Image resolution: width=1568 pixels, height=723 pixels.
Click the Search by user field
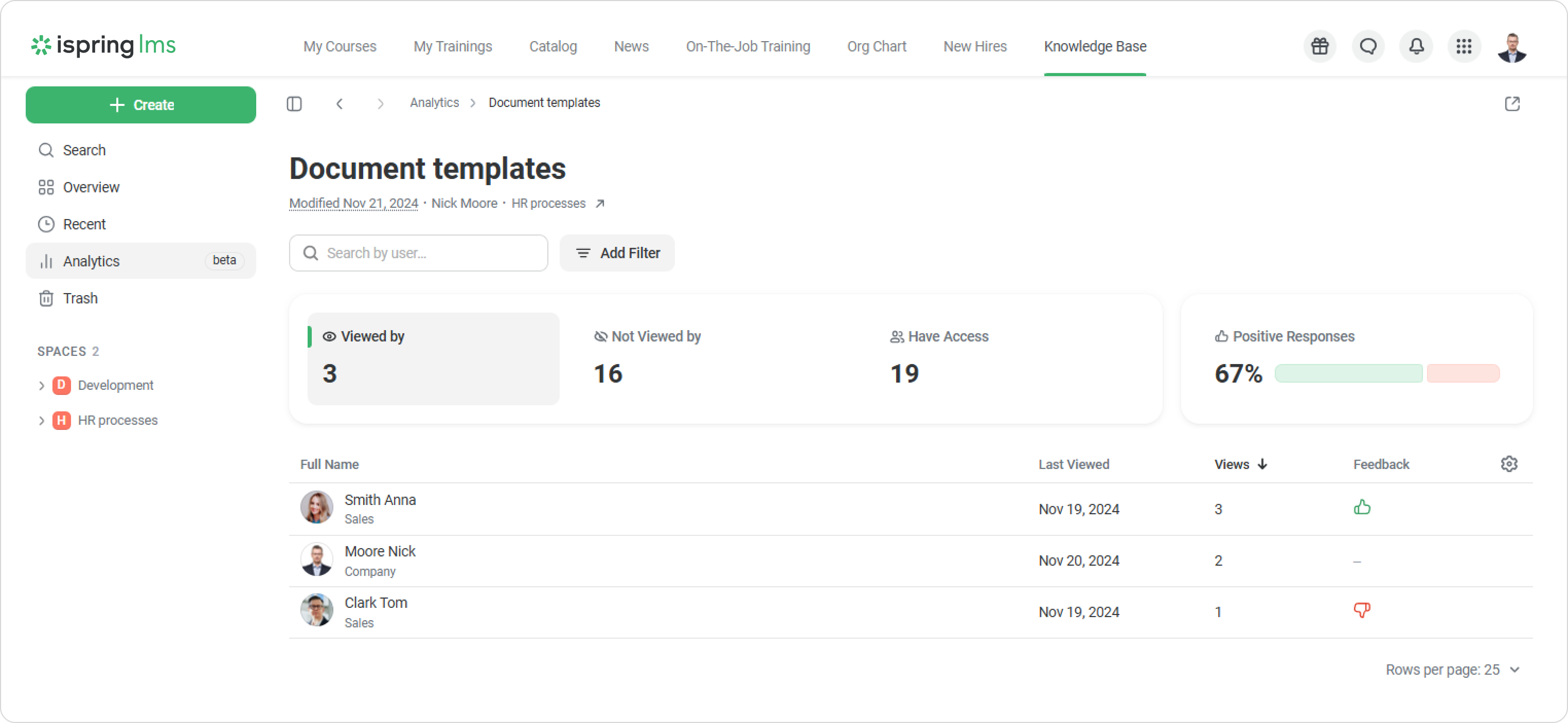point(419,253)
